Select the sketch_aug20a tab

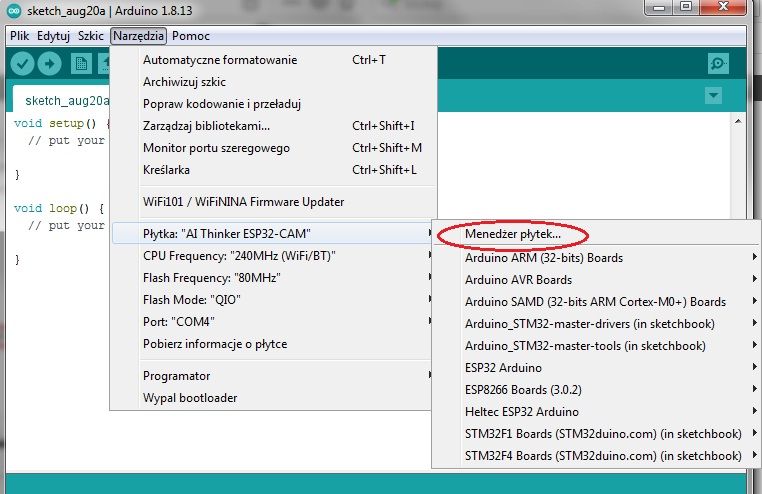(63, 100)
